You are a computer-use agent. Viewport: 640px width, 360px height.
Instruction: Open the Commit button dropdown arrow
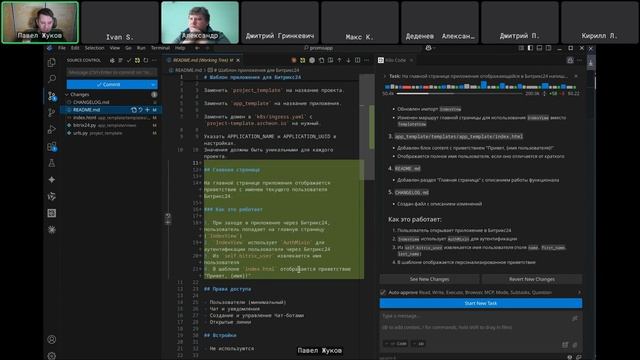[x=153, y=84]
